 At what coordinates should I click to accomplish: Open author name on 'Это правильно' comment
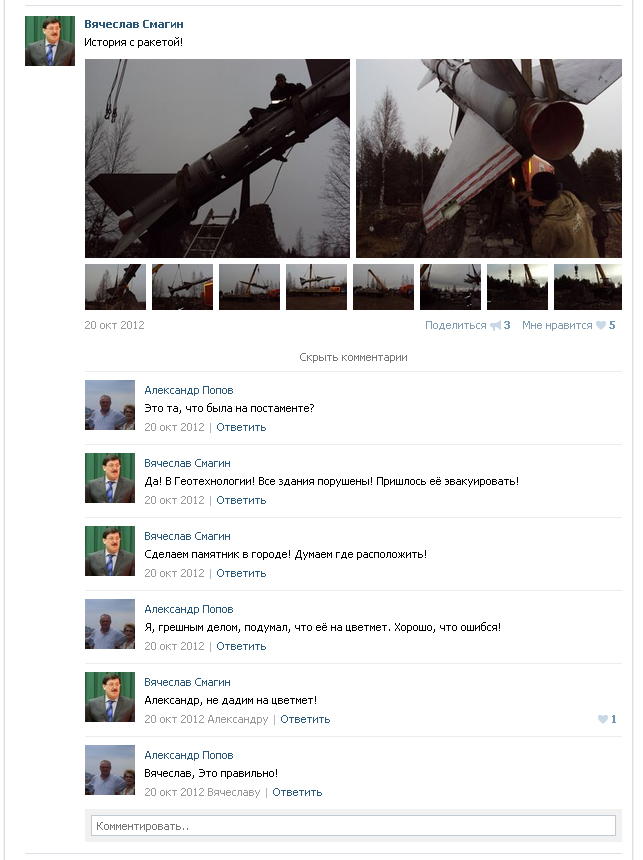tap(189, 755)
